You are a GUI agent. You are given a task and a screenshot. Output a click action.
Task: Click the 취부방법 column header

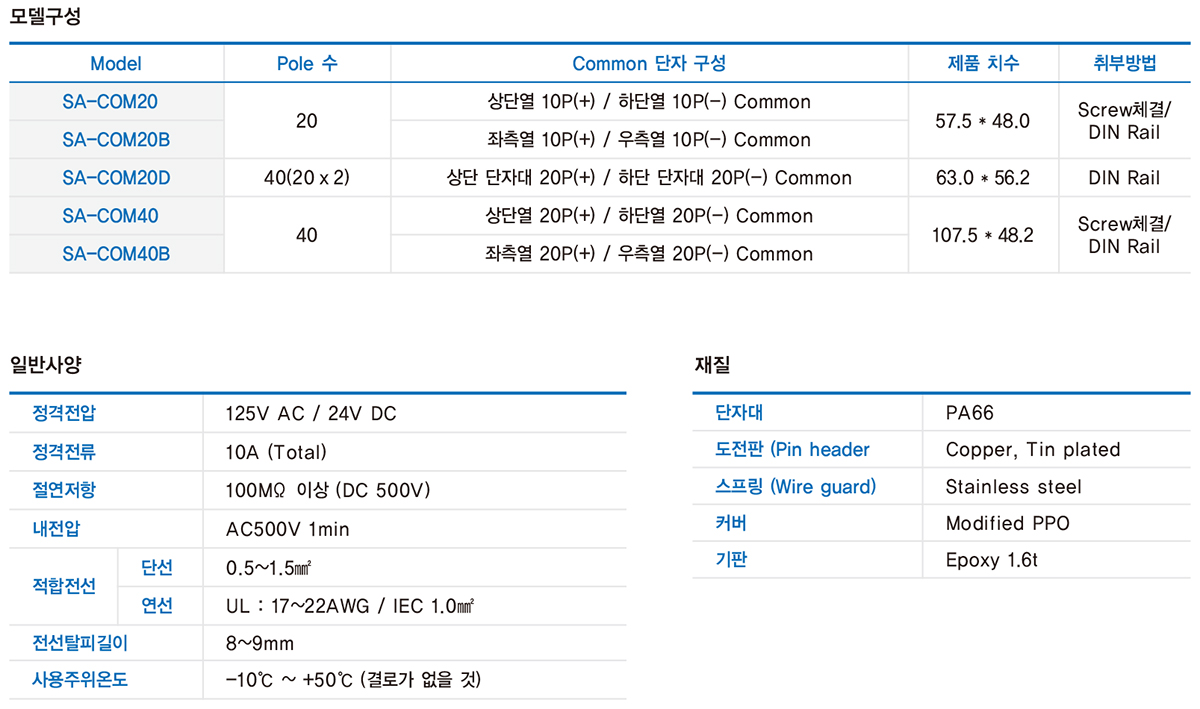pos(1125,64)
